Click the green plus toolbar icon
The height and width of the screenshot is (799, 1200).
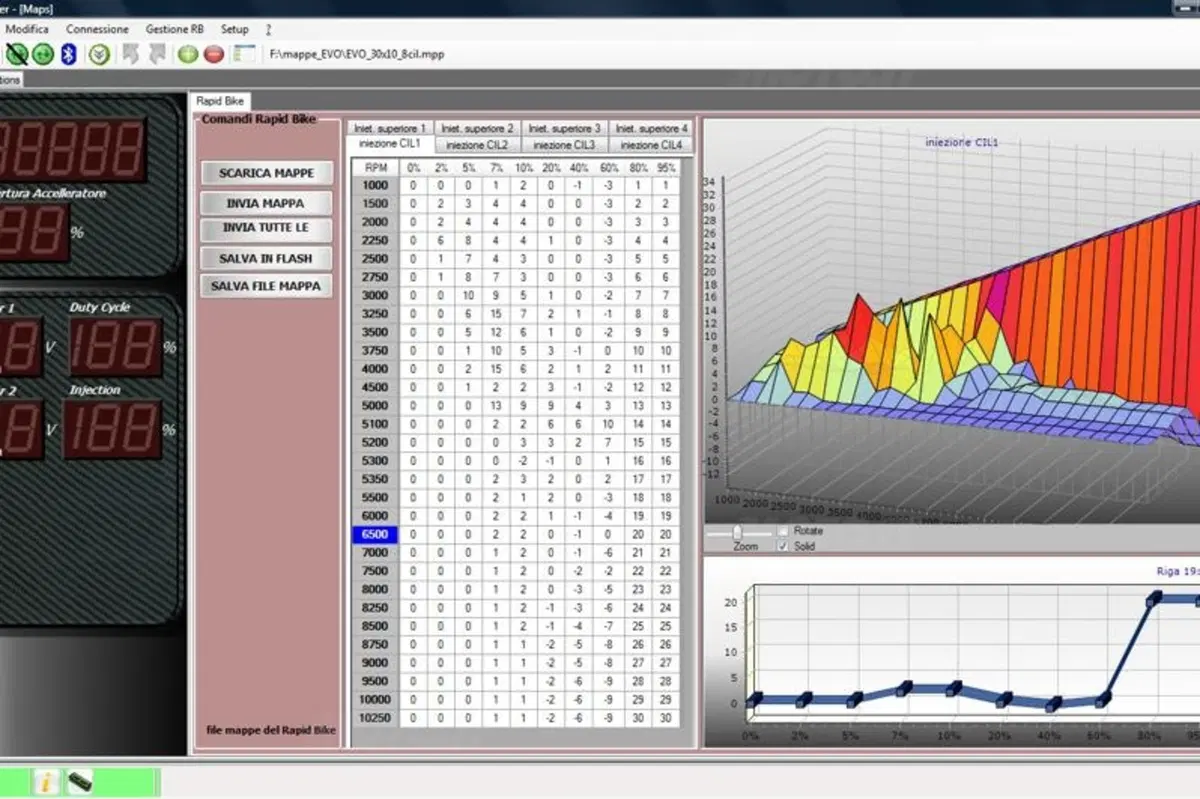coord(188,54)
